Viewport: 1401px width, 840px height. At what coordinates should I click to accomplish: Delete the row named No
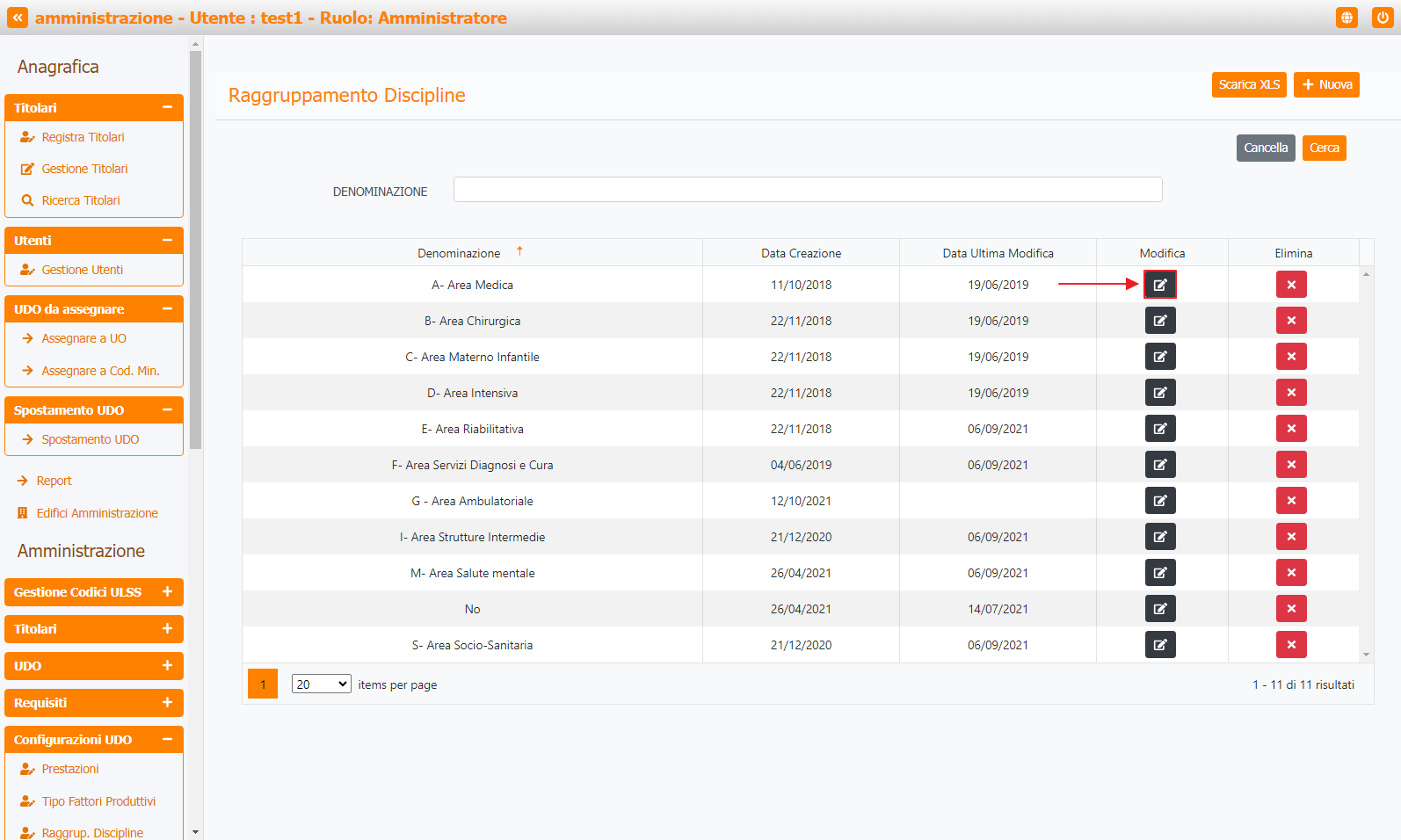click(1290, 609)
